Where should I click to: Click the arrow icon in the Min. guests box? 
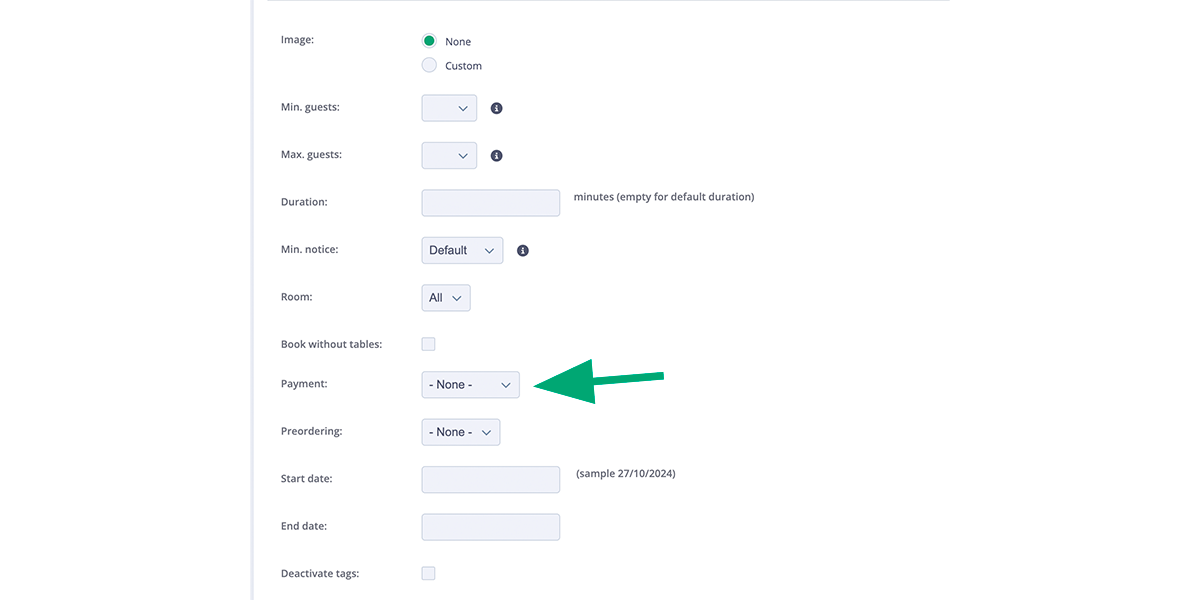(x=461, y=107)
